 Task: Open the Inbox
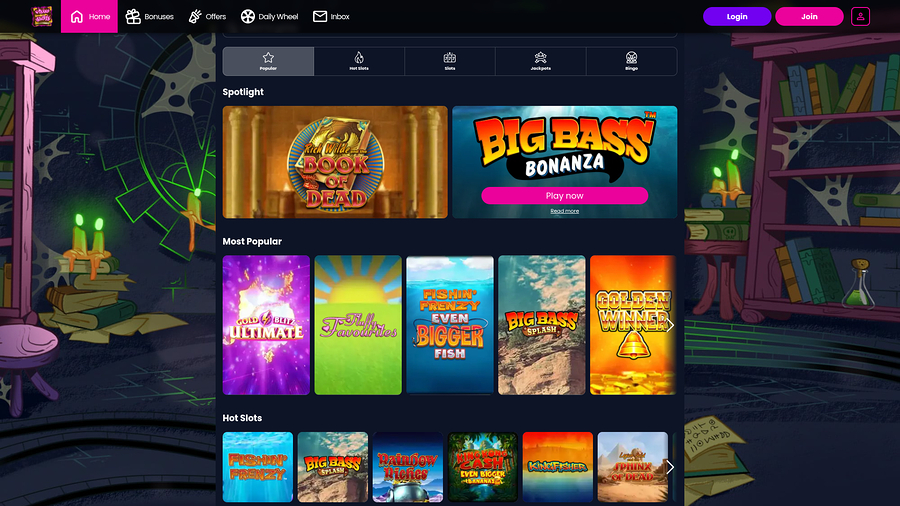click(x=331, y=17)
